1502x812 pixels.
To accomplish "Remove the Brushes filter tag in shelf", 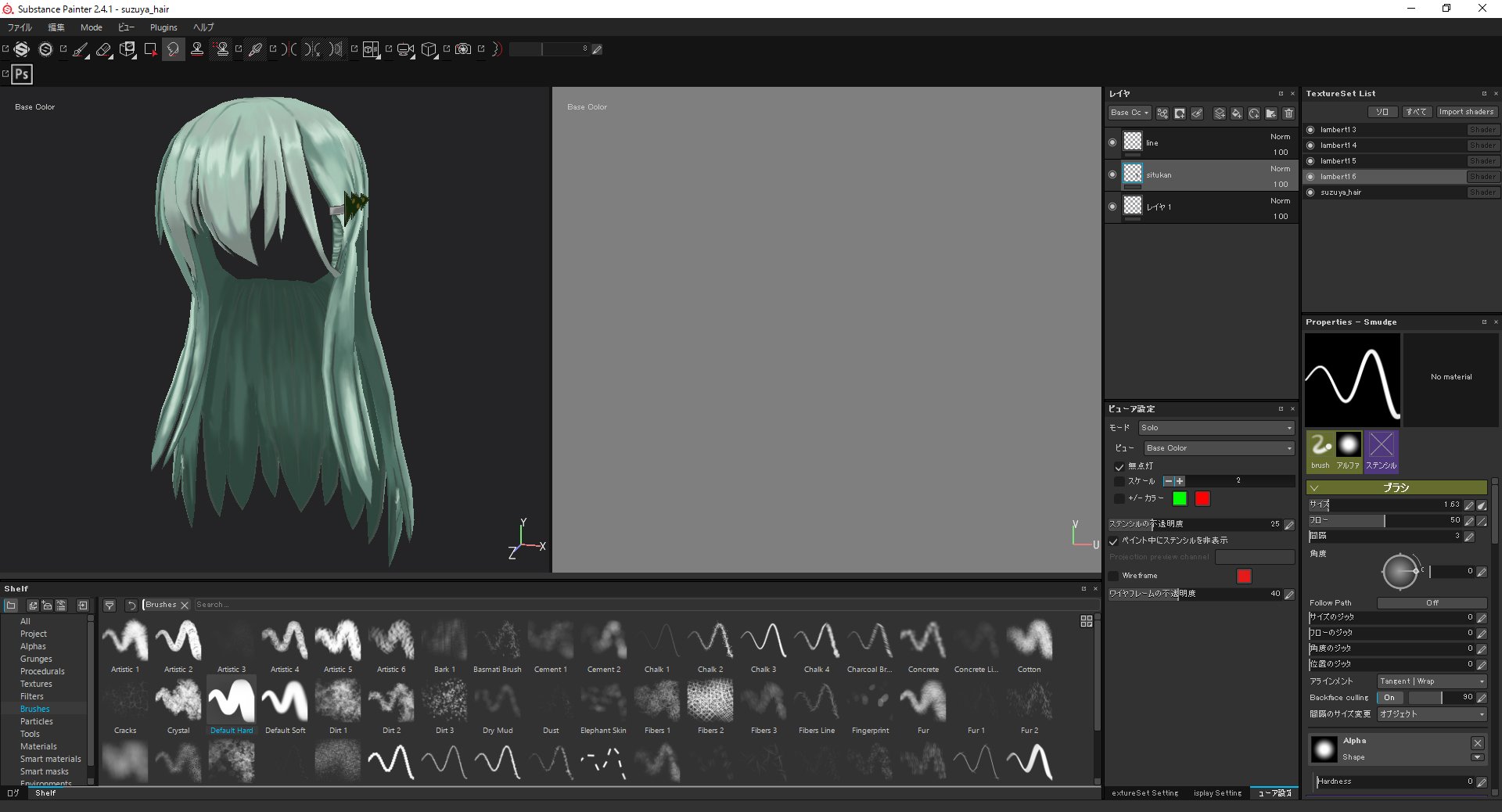I will (185, 605).
